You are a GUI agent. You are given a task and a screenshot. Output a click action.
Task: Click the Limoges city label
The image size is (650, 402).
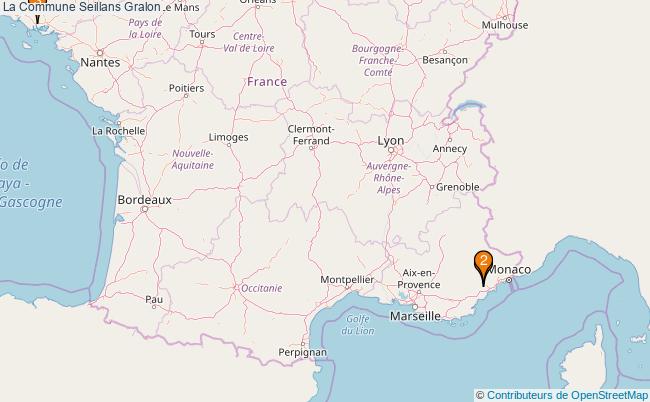tap(228, 137)
